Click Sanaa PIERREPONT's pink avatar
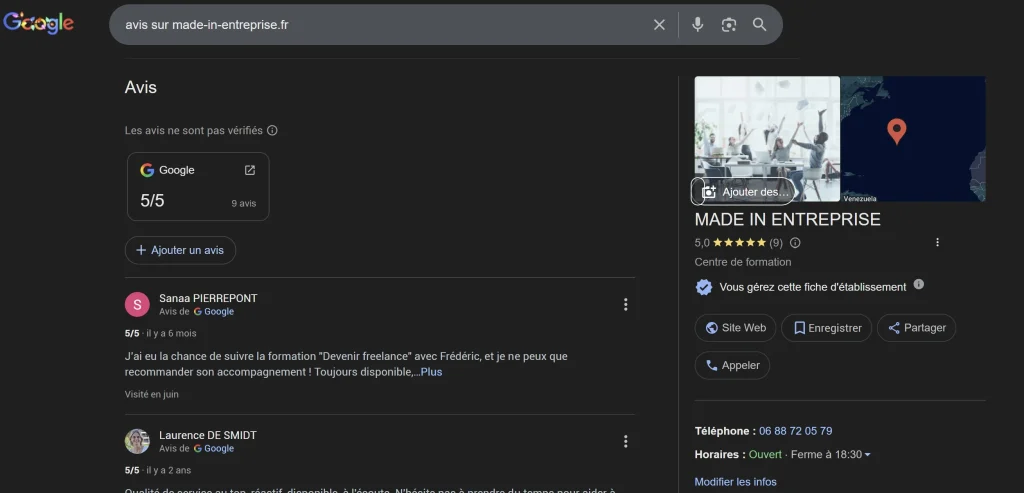Viewport: 1024px width, 493px height. (137, 304)
